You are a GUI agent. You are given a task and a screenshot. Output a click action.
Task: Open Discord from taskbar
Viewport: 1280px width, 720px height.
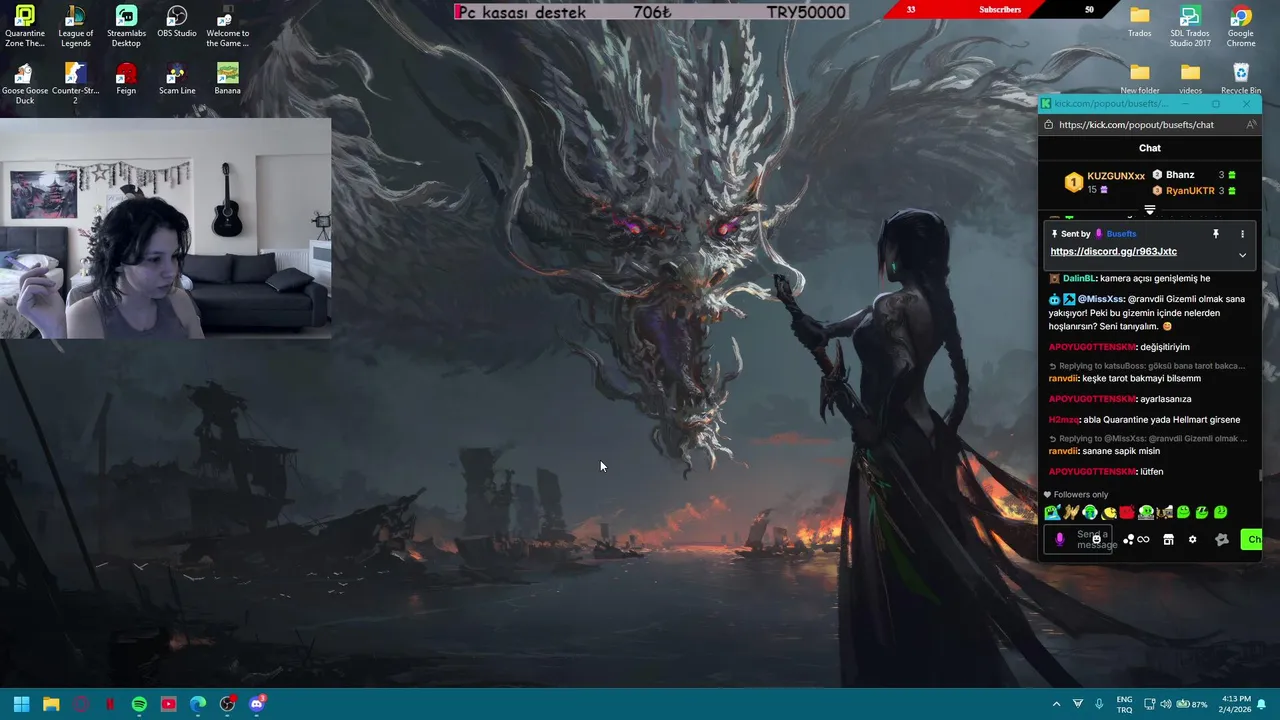pyautogui.click(x=257, y=704)
